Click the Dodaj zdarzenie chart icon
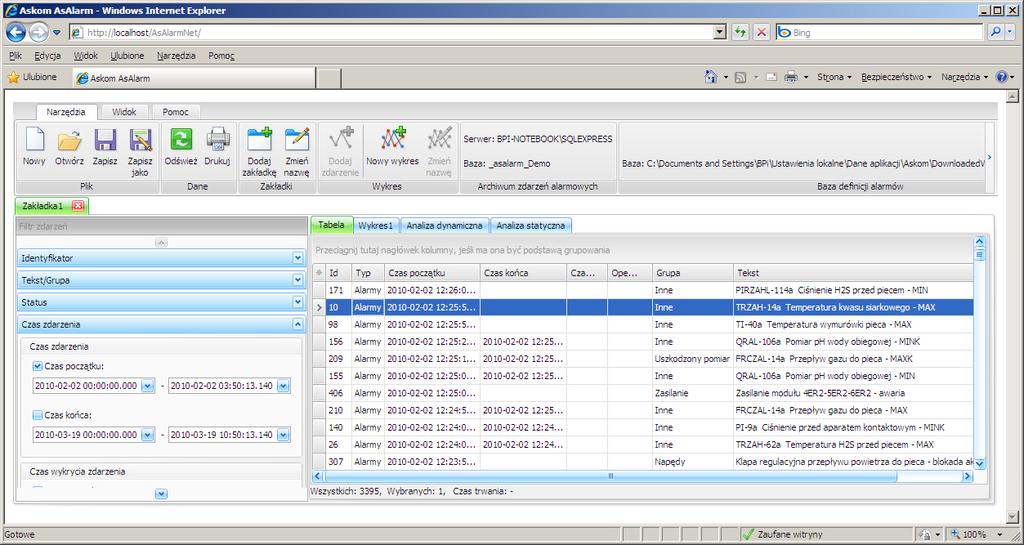The image size is (1024, 545). (x=340, y=139)
